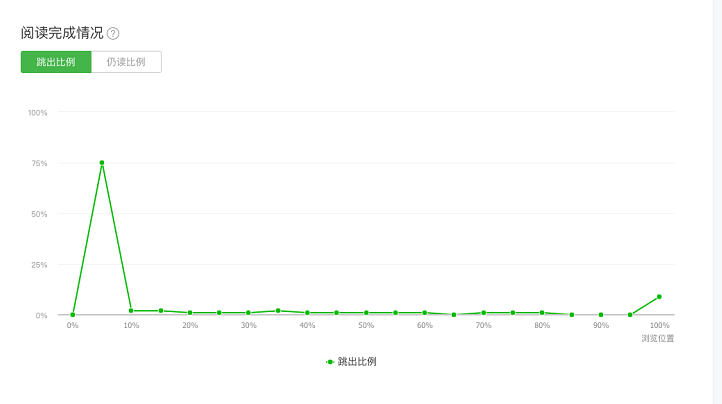Screen dimensions: 722x404
Task: Click the data point at 50% position
Action: [x=366, y=313]
